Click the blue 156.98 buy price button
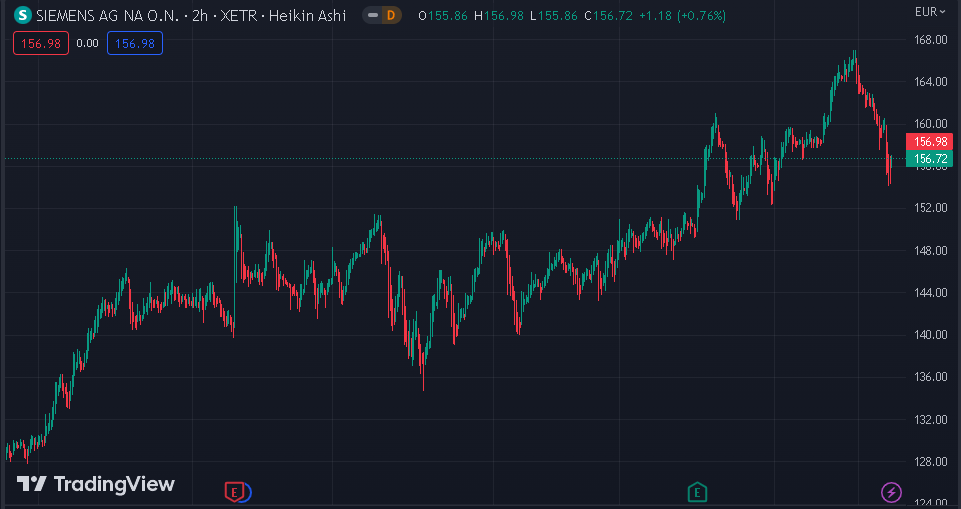The height and width of the screenshot is (509, 961). click(x=135, y=43)
